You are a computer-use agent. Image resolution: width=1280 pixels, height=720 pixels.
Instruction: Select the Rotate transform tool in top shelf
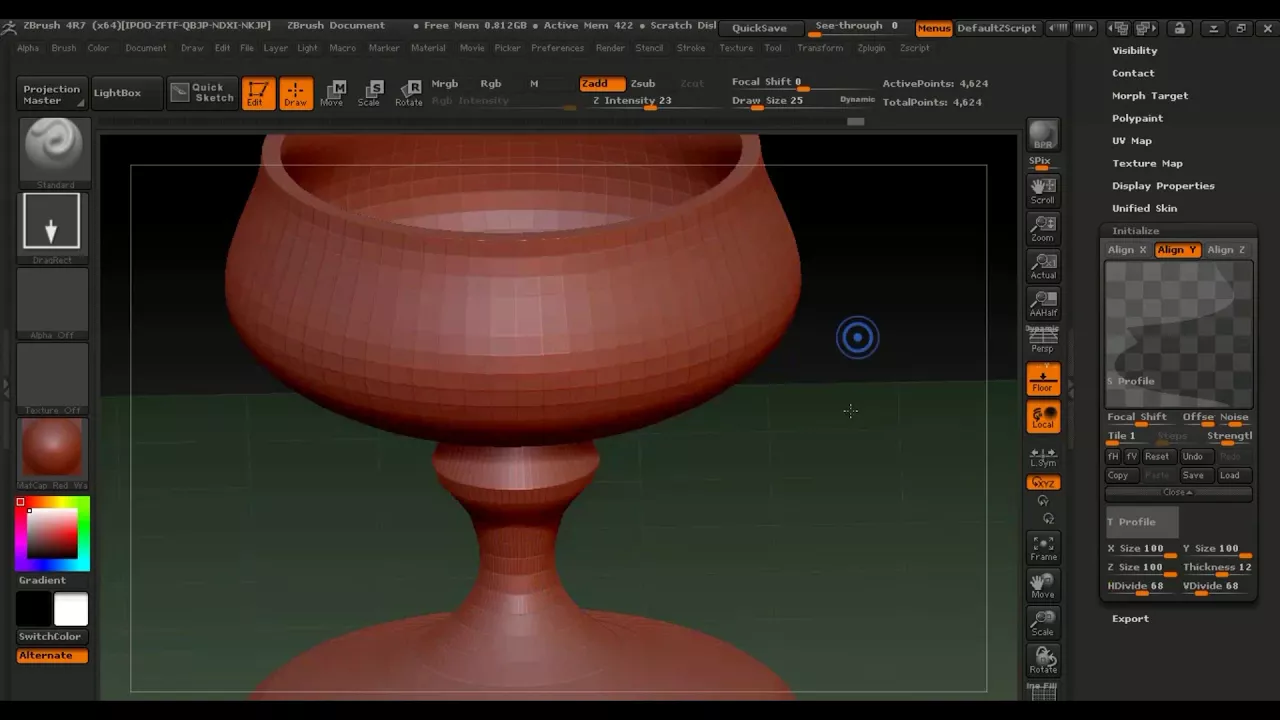pos(408,93)
